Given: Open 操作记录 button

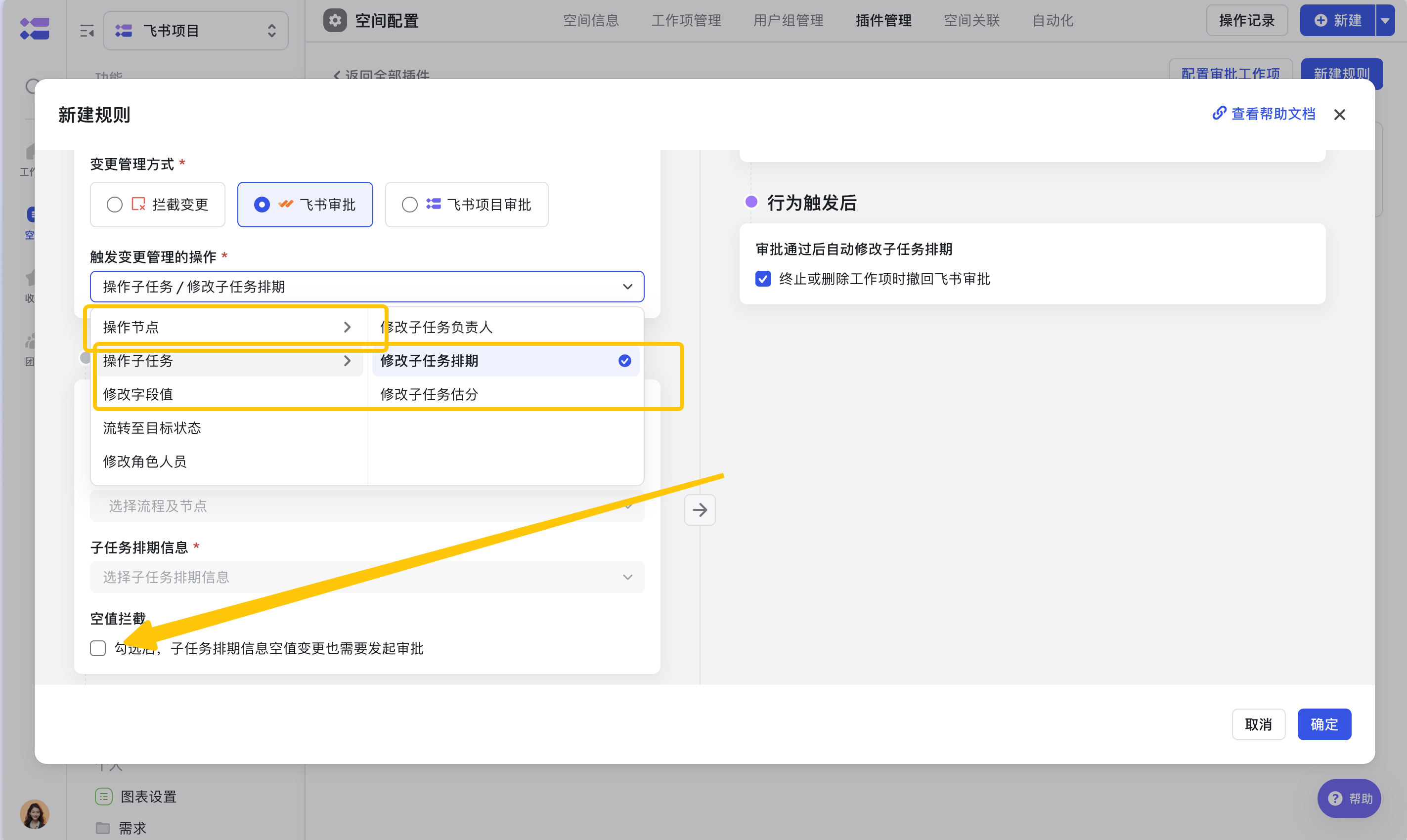Looking at the screenshot, I should [x=1247, y=20].
